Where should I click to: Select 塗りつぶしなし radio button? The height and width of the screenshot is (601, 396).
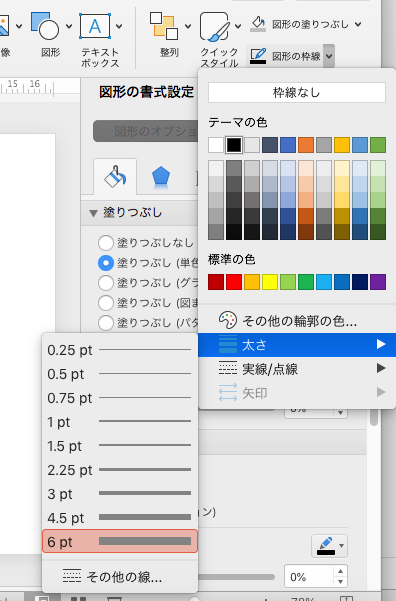coord(105,243)
